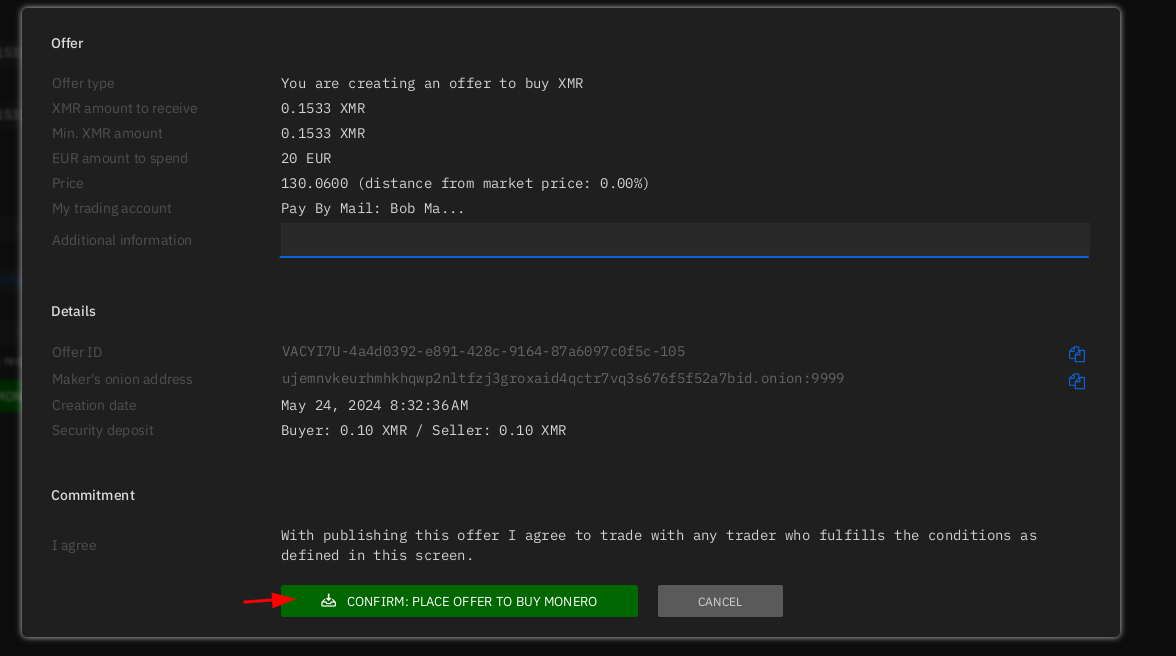Select the Offer ID value text
The height and width of the screenshot is (656, 1176).
click(483, 352)
